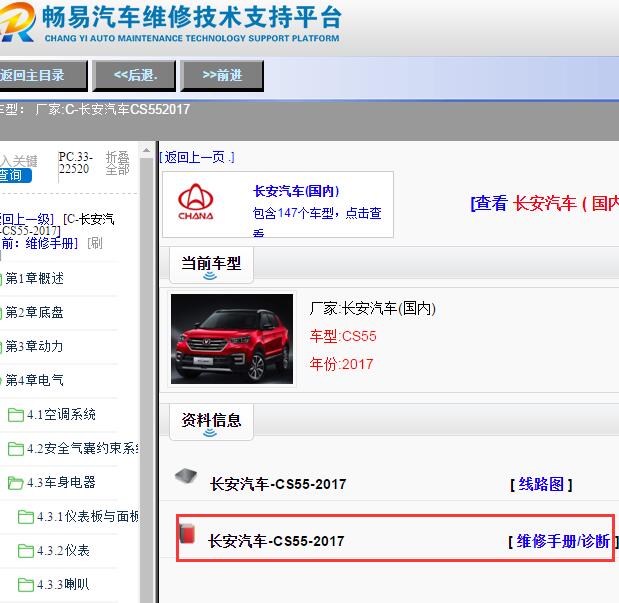The image size is (619, 603).
Task: Open 维修手册/诊断 link
Action: (x=563, y=541)
